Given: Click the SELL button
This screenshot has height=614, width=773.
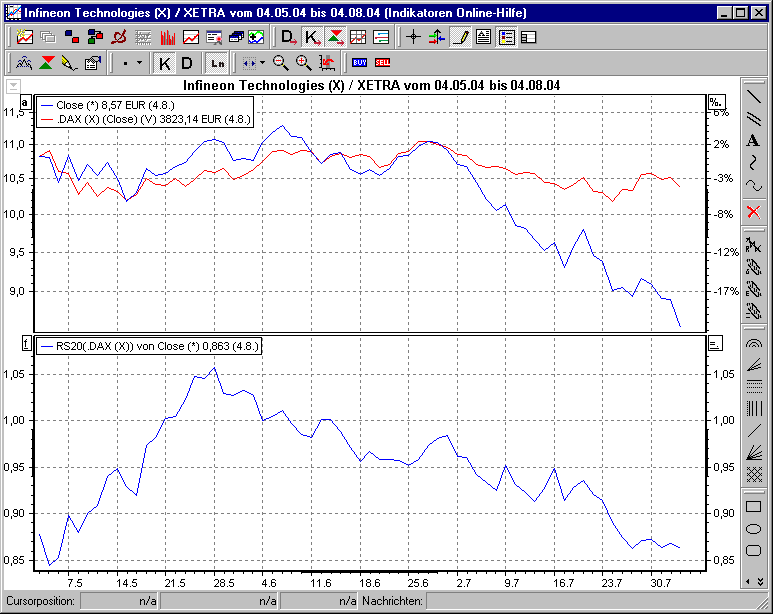Looking at the screenshot, I should [382, 63].
